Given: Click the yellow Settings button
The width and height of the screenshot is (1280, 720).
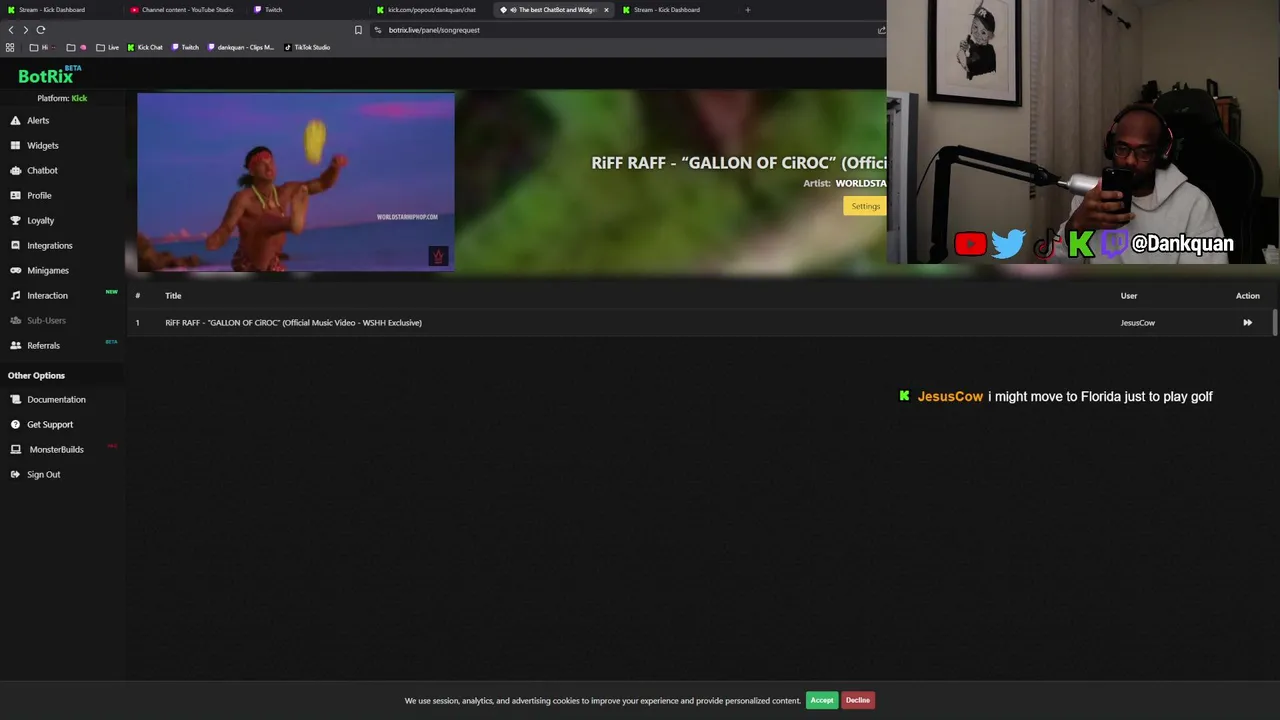Looking at the screenshot, I should (x=865, y=206).
